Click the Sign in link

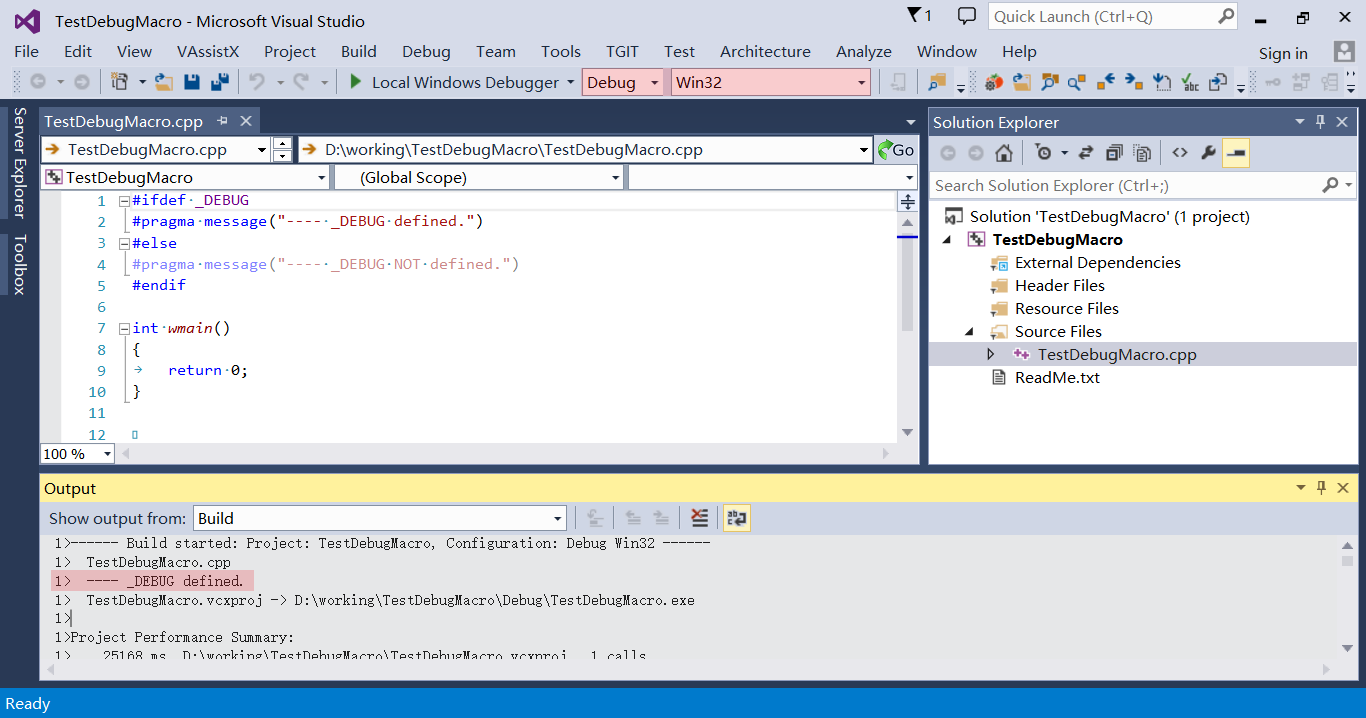1283,51
